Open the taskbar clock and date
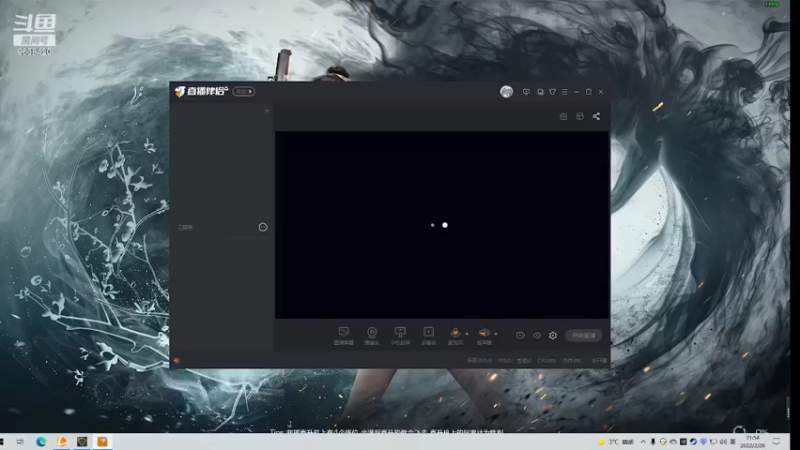800x450 pixels. tap(753, 441)
